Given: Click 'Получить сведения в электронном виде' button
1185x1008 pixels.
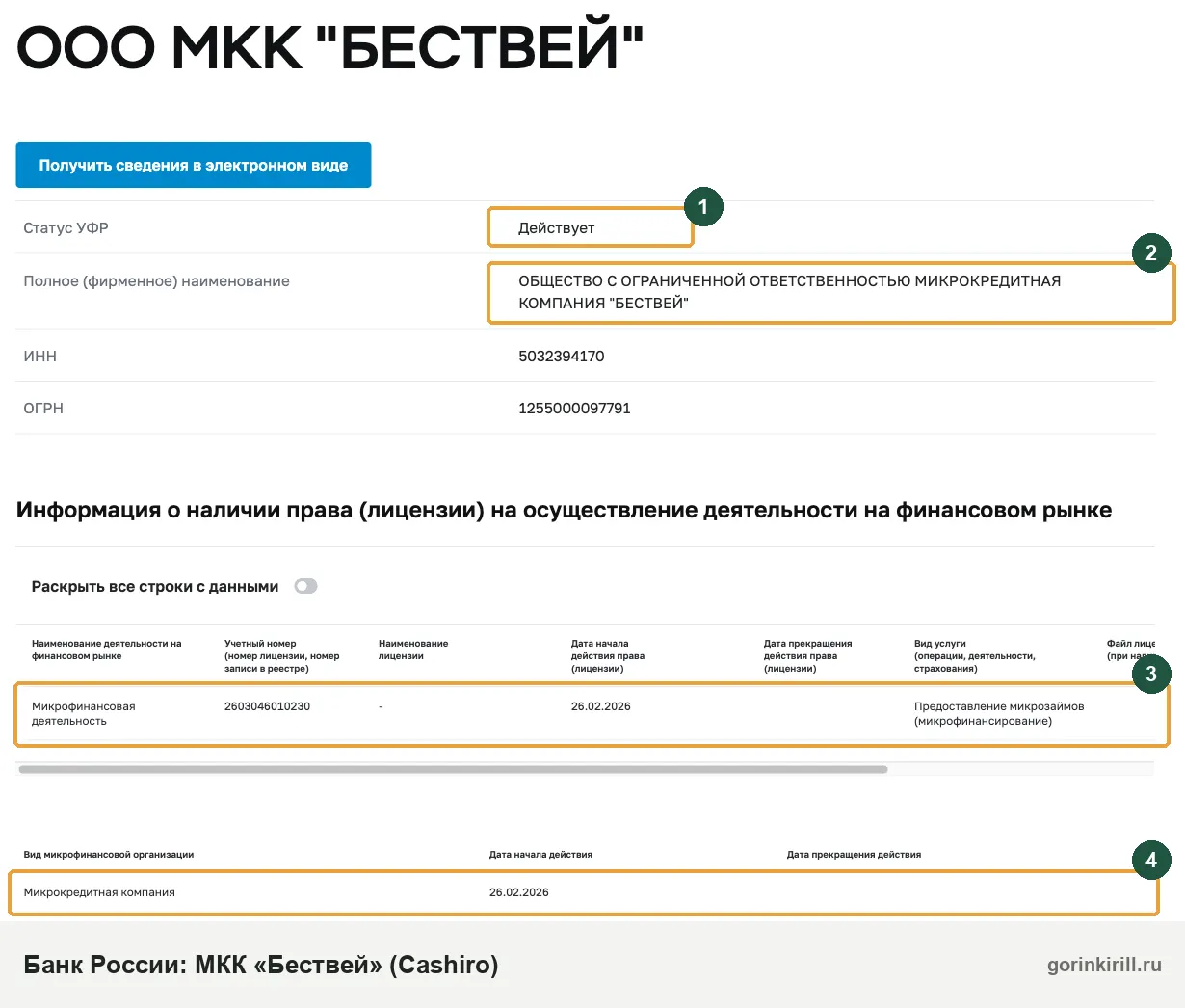Looking at the screenshot, I should click(194, 165).
